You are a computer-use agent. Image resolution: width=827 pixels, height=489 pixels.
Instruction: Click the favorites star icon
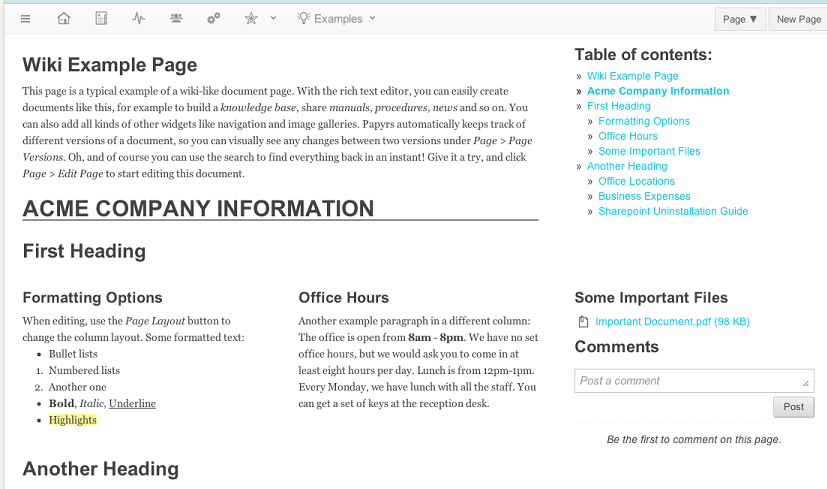[x=251, y=18]
